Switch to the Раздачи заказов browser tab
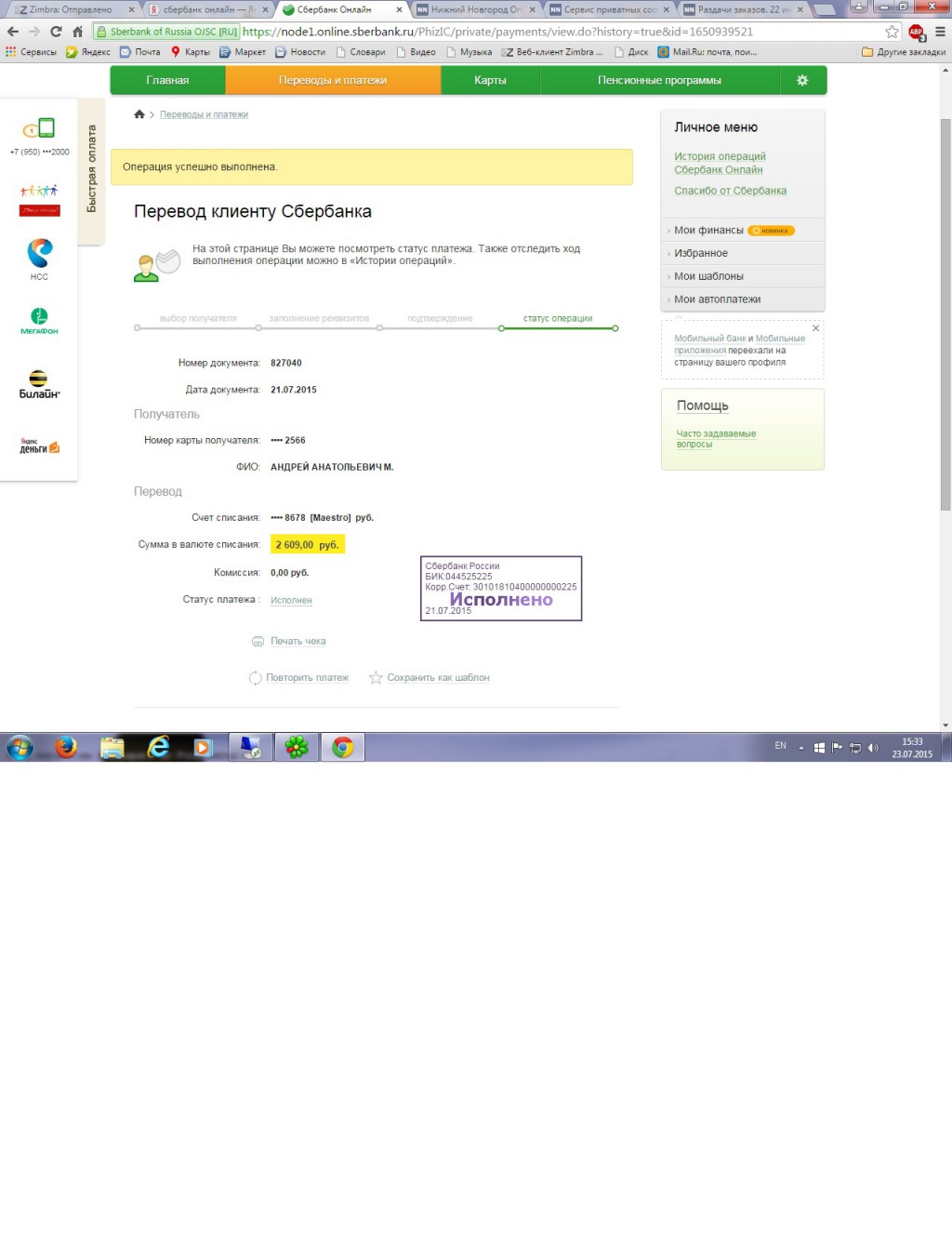Image resolution: width=952 pixels, height=1250 pixels. click(742, 9)
